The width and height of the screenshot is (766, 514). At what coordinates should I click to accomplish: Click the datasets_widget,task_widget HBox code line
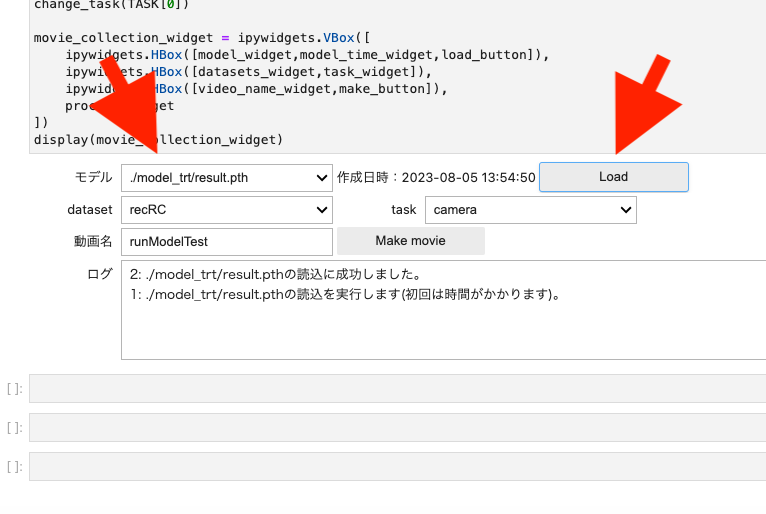pos(249,72)
